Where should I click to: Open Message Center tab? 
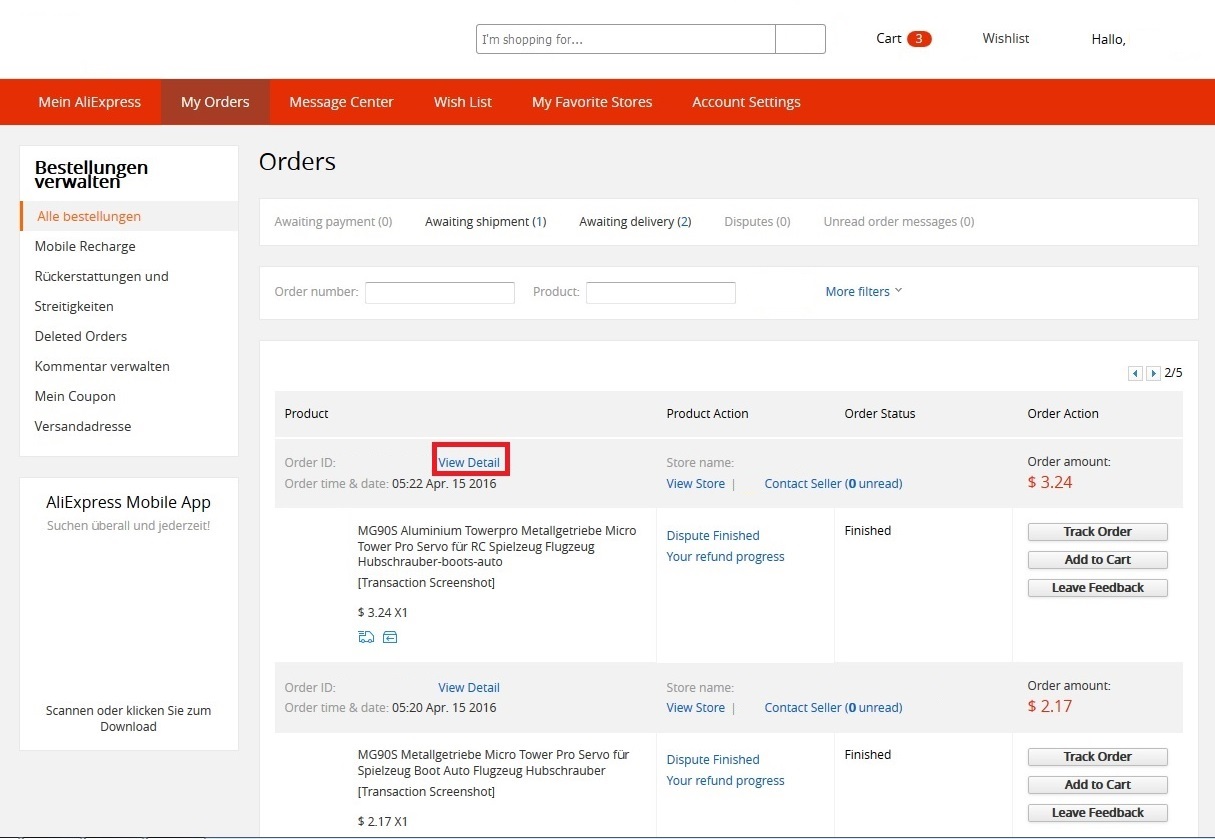click(x=341, y=102)
